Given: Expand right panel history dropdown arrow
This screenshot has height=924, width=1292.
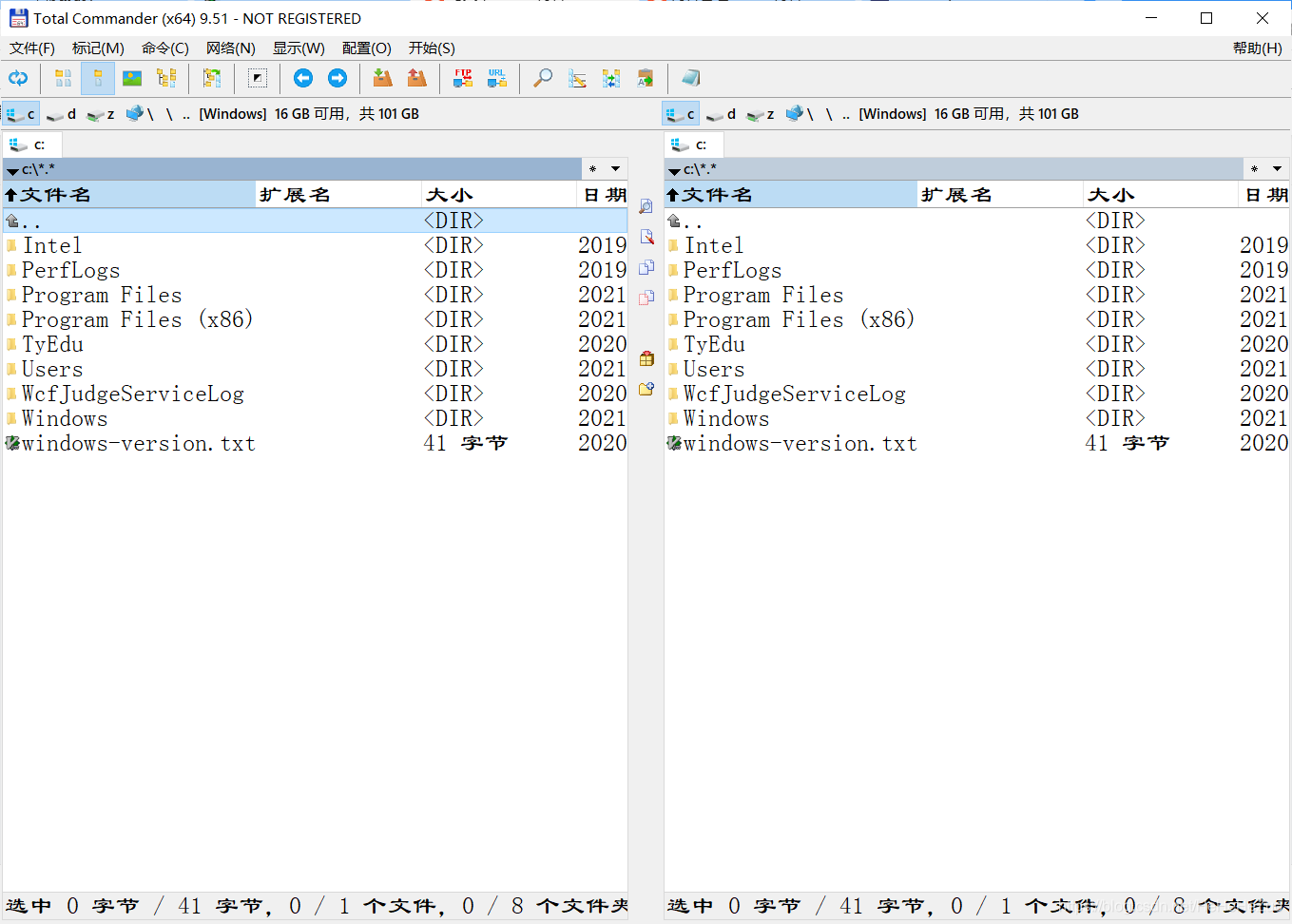Looking at the screenshot, I should click(x=1278, y=169).
